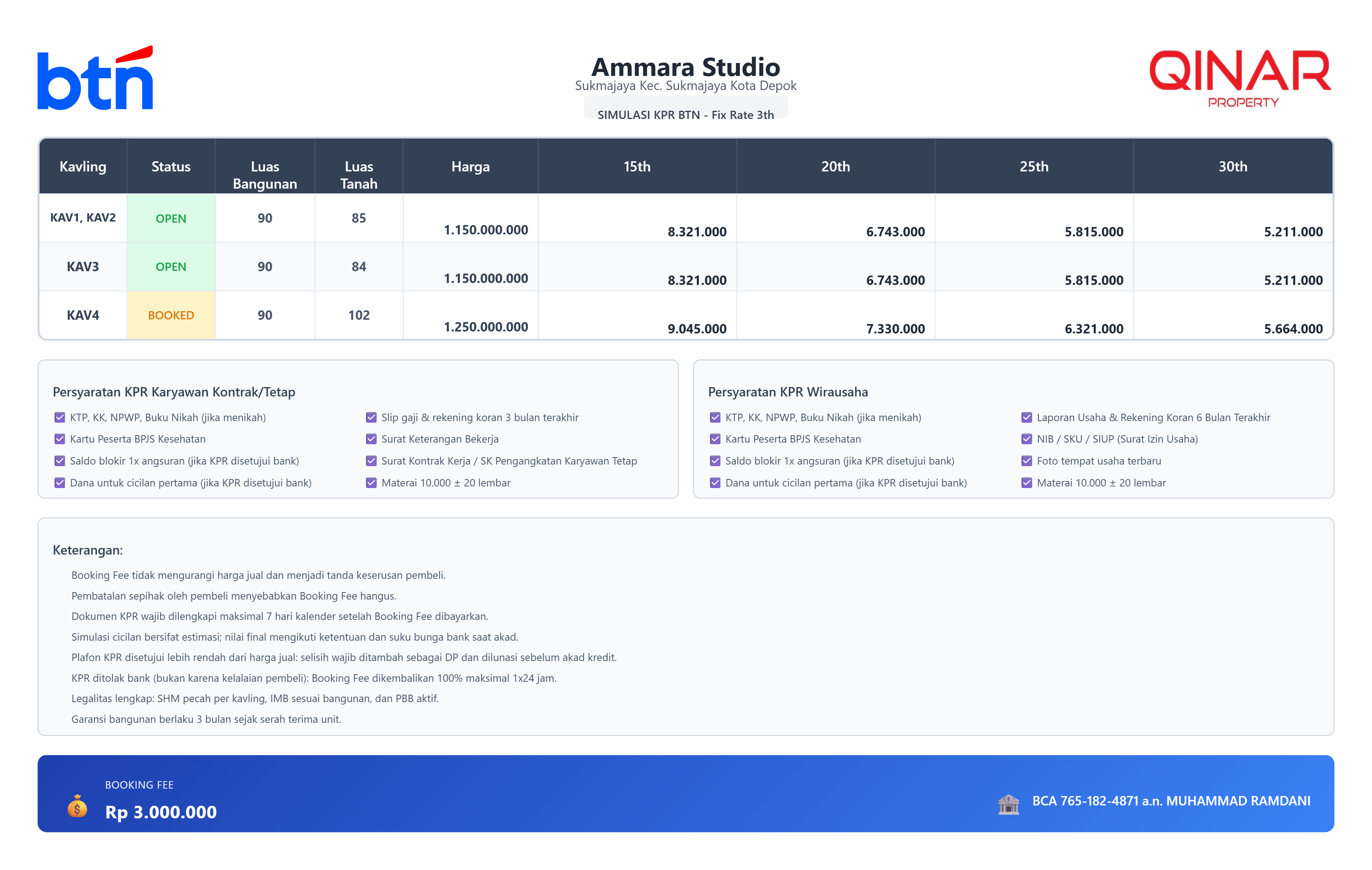Click the QINAR Property logo
This screenshot has height=870, width=1372.
click(x=1240, y=78)
